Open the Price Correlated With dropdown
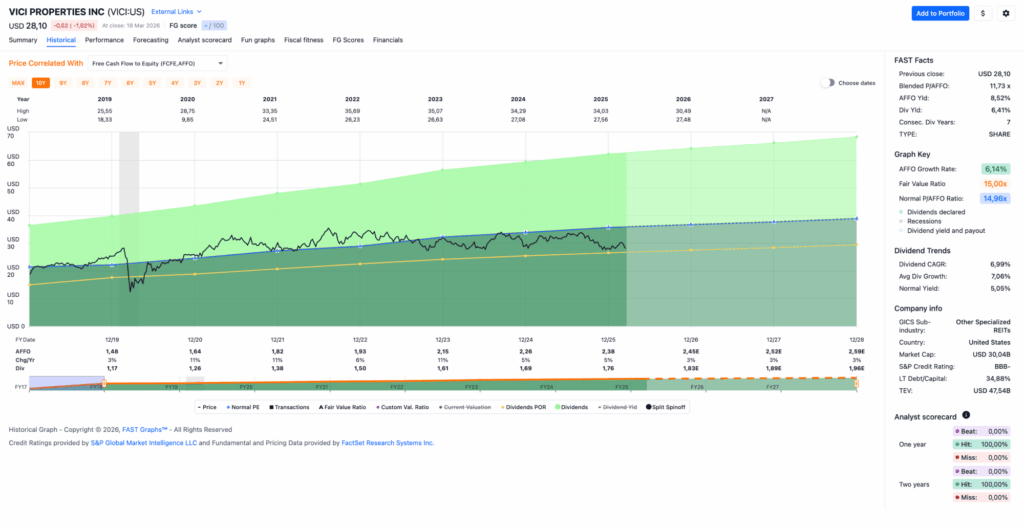Screen dimensions: 1024x530 (158, 63)
